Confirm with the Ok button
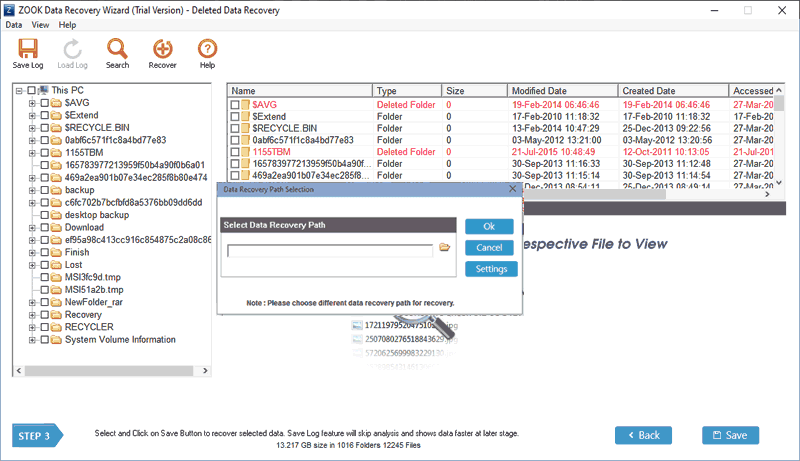The height and width of the screenshot is (461, 800). coord(489,226)
